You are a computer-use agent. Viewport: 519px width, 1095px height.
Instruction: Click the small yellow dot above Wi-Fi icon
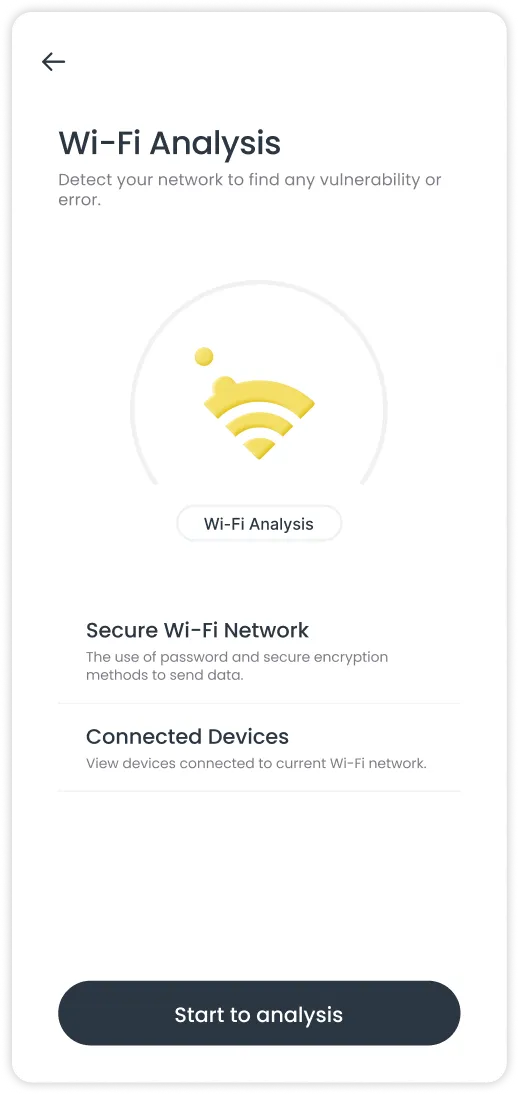[x=204, y=357]
